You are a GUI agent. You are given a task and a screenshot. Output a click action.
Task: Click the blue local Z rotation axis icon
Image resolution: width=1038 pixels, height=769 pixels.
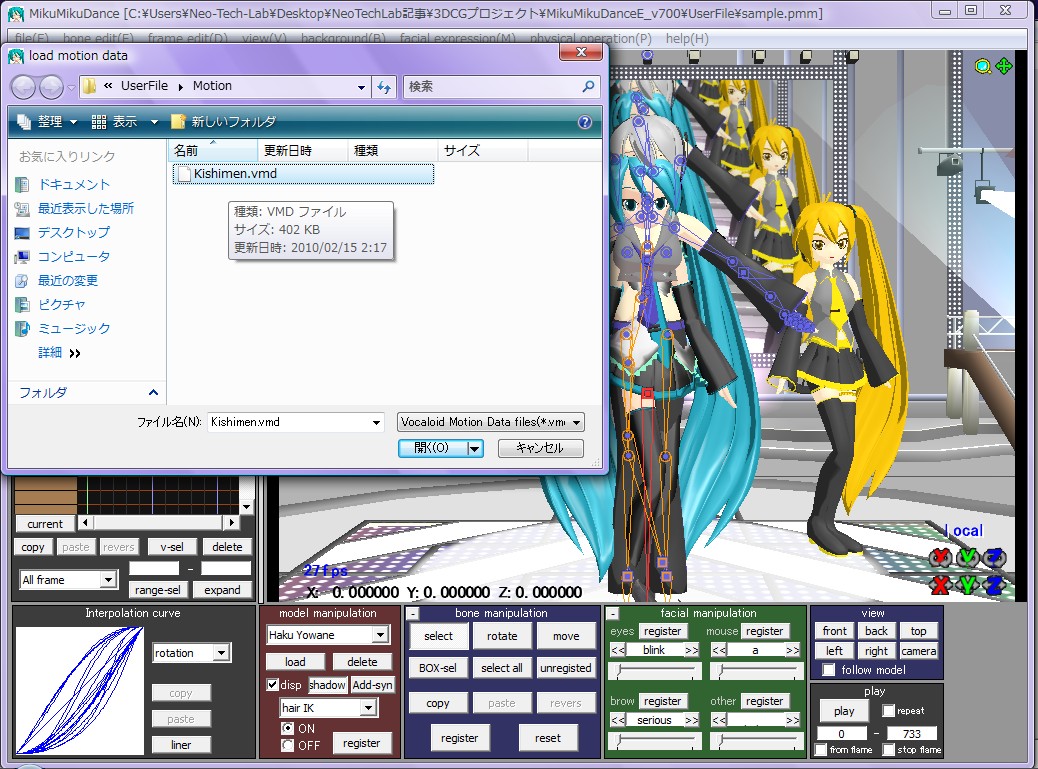[x=994, y=558]
